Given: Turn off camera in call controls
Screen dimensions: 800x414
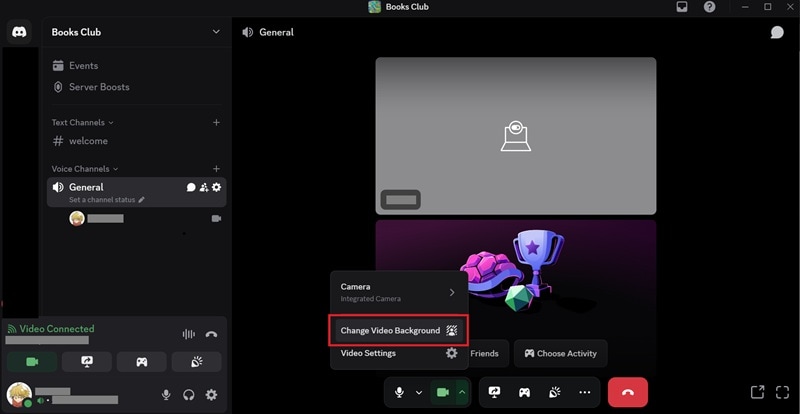Looking at the screenshot, I should 443,392.
